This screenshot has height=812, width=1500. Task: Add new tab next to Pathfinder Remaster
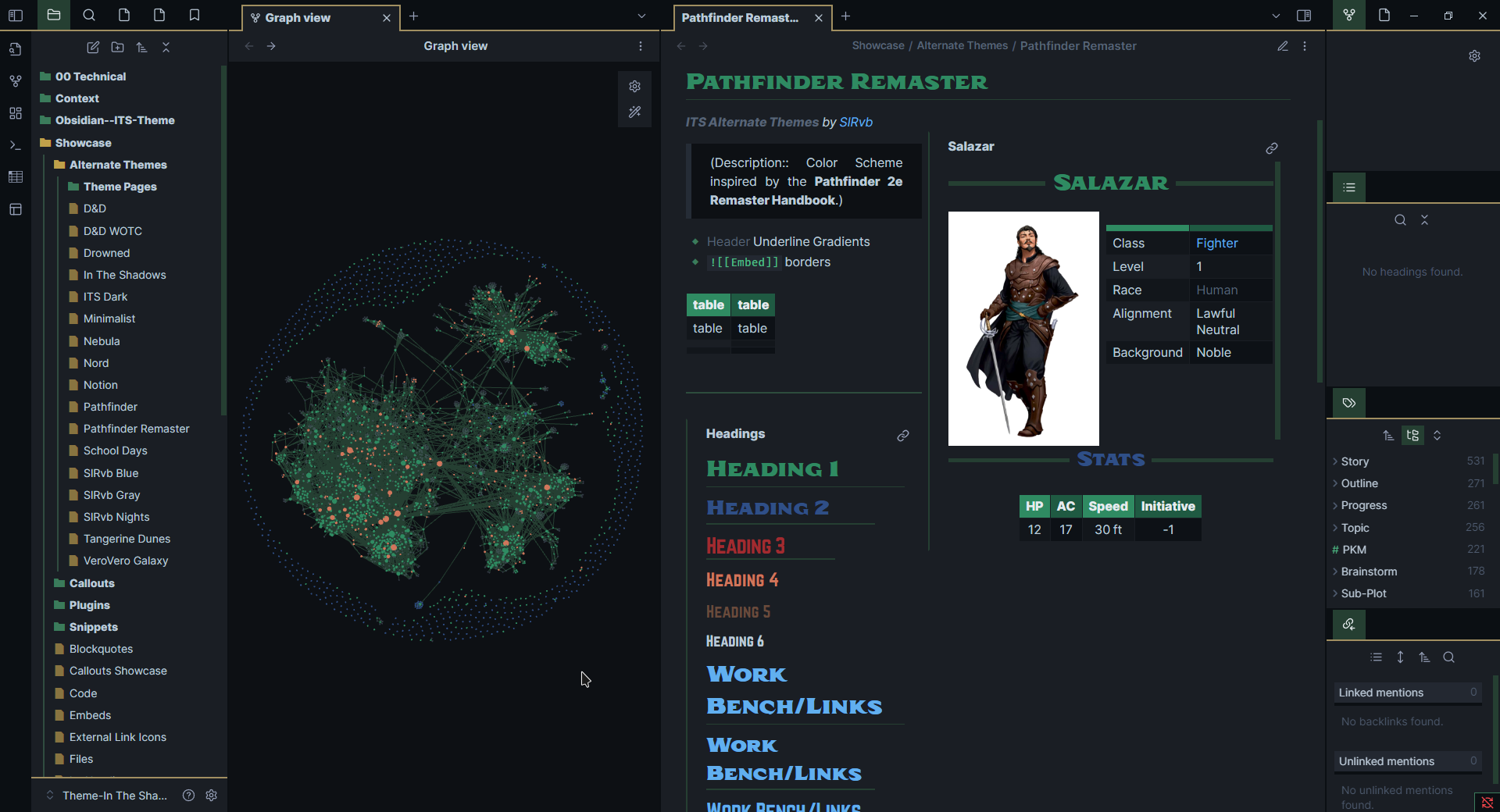tap(845, 16)
